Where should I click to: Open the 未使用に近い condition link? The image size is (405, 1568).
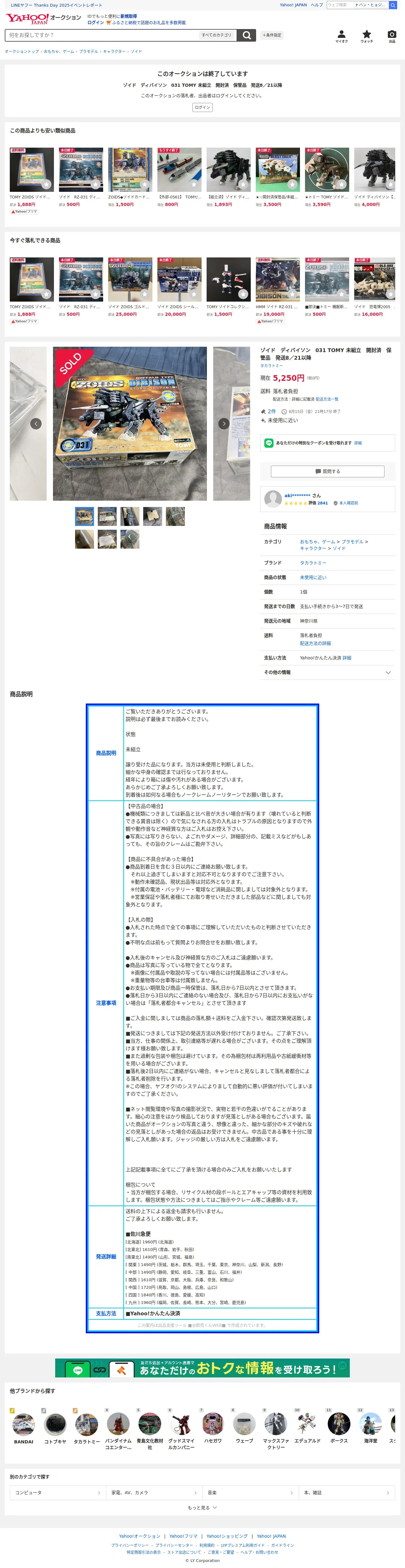click(313, 578)
